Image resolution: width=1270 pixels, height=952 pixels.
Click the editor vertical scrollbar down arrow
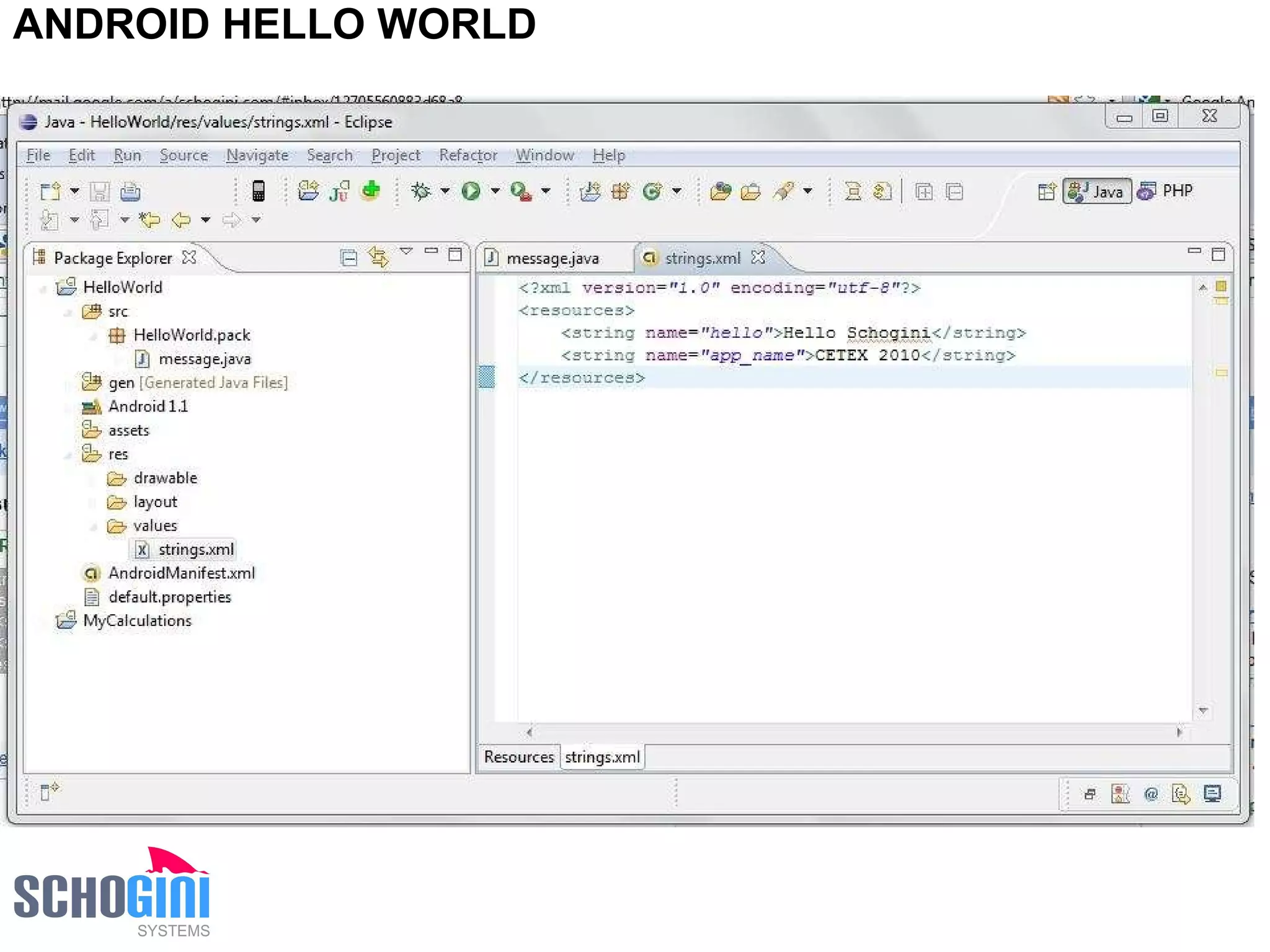pos(1203,710)
